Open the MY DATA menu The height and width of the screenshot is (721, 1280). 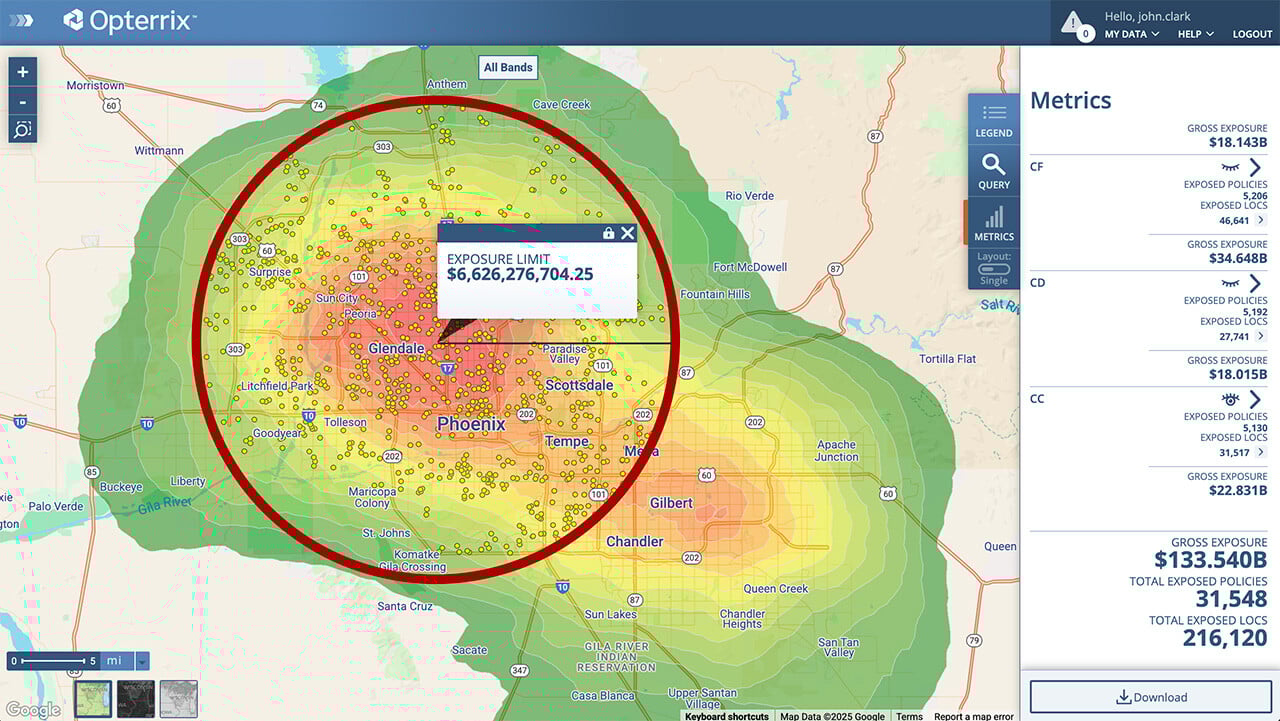(1128, 33)
